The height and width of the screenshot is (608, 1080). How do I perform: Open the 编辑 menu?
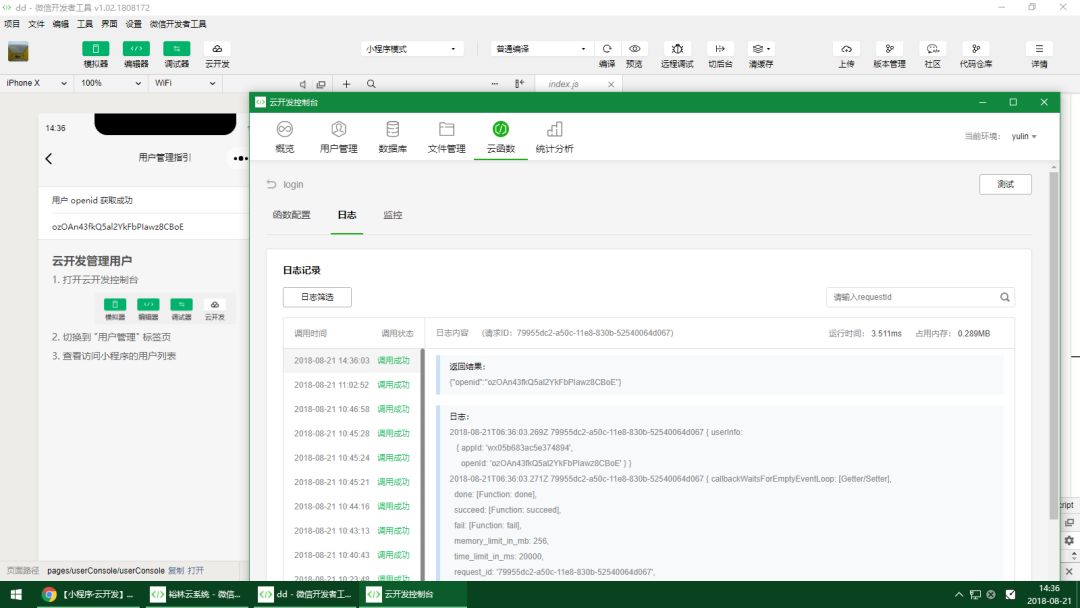tap(61, 24)
